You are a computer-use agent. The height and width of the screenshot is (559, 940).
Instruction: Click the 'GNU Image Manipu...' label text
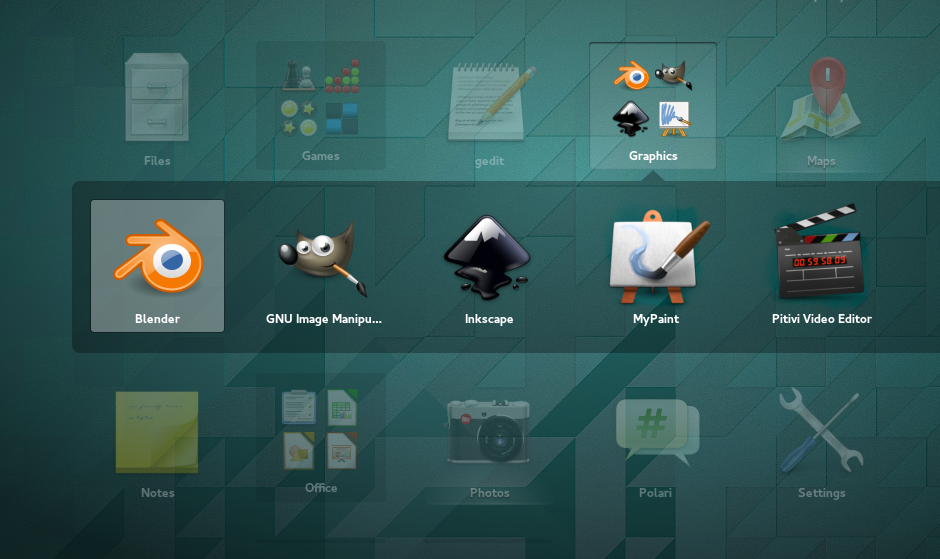tap(323, 319)
